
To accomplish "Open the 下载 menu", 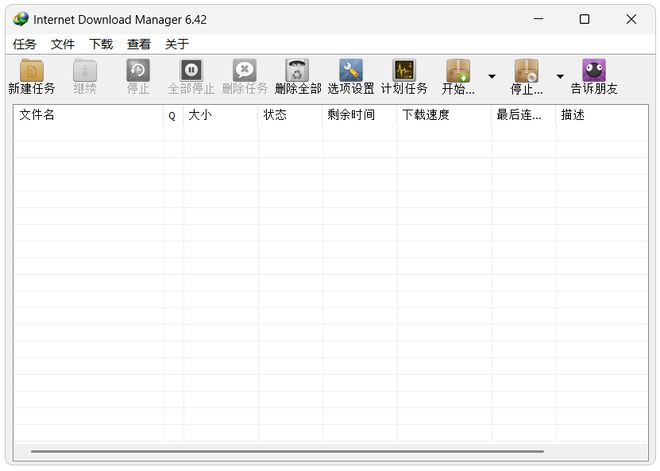I will click(101, 44).
